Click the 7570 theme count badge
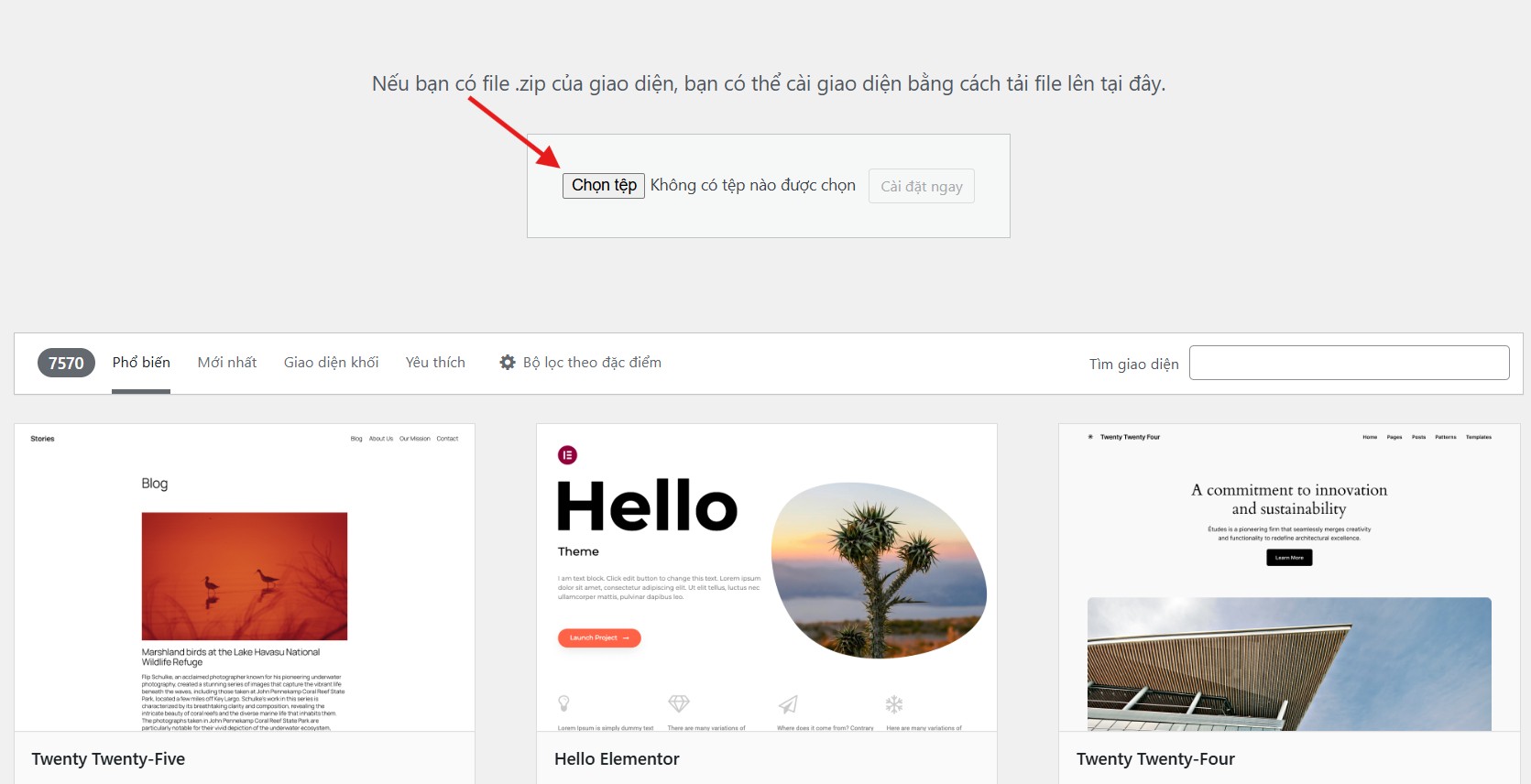This screenshot has height=784, width=1531. 66,363
